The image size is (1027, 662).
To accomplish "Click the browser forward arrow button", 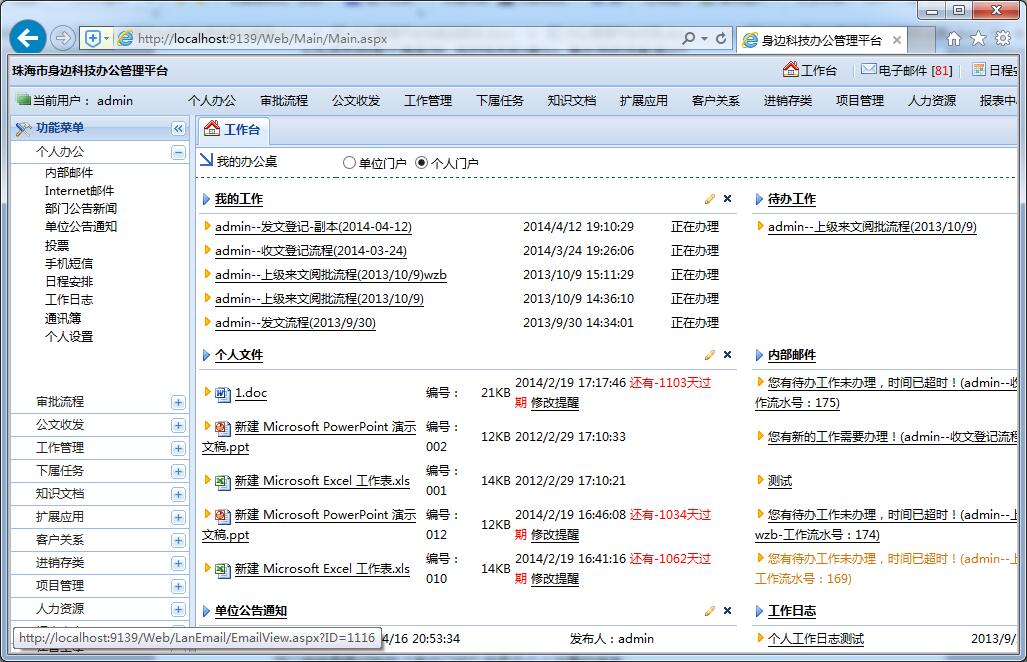I will pos(63,38).
